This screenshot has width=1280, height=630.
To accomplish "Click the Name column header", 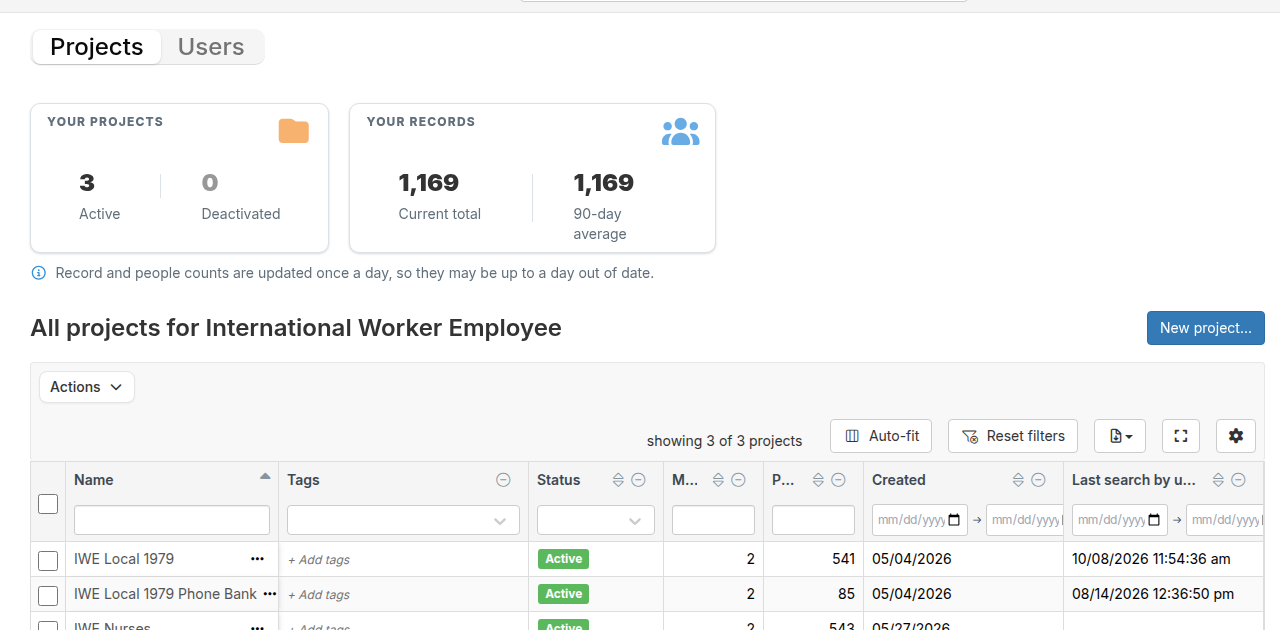I will pos(94,480).
